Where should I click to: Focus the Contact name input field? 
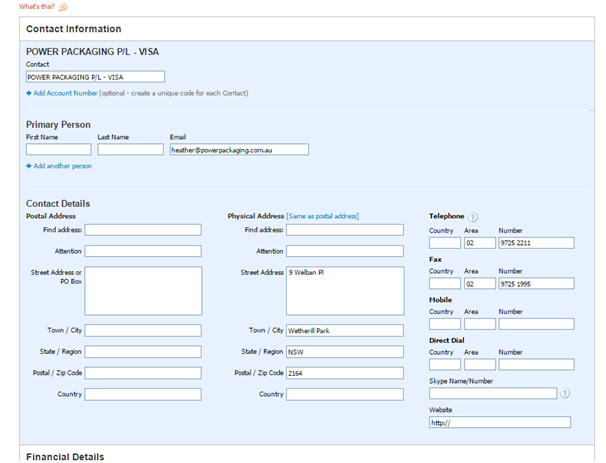click(x=95, y=76)
